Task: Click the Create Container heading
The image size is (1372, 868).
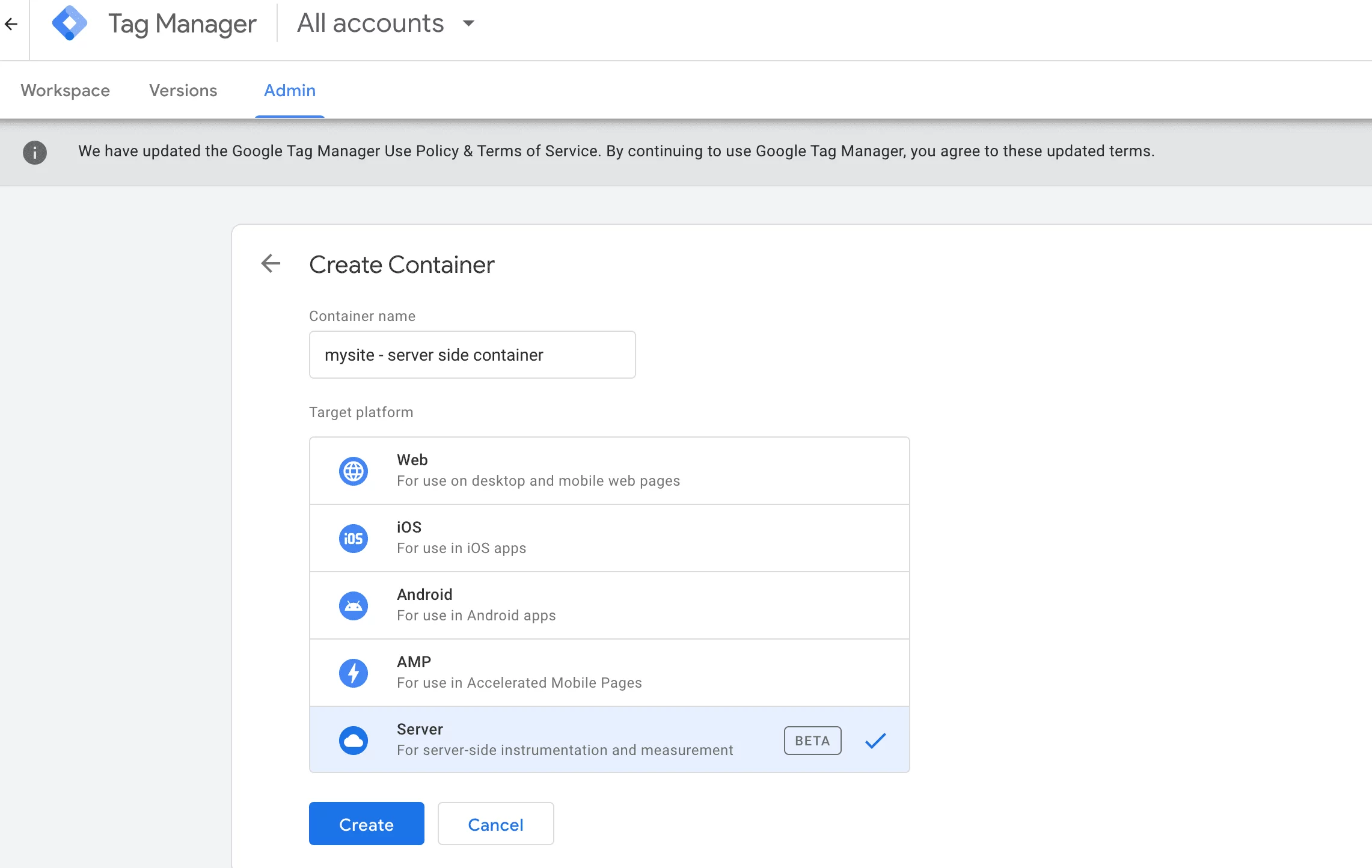Action: point(402,264)
